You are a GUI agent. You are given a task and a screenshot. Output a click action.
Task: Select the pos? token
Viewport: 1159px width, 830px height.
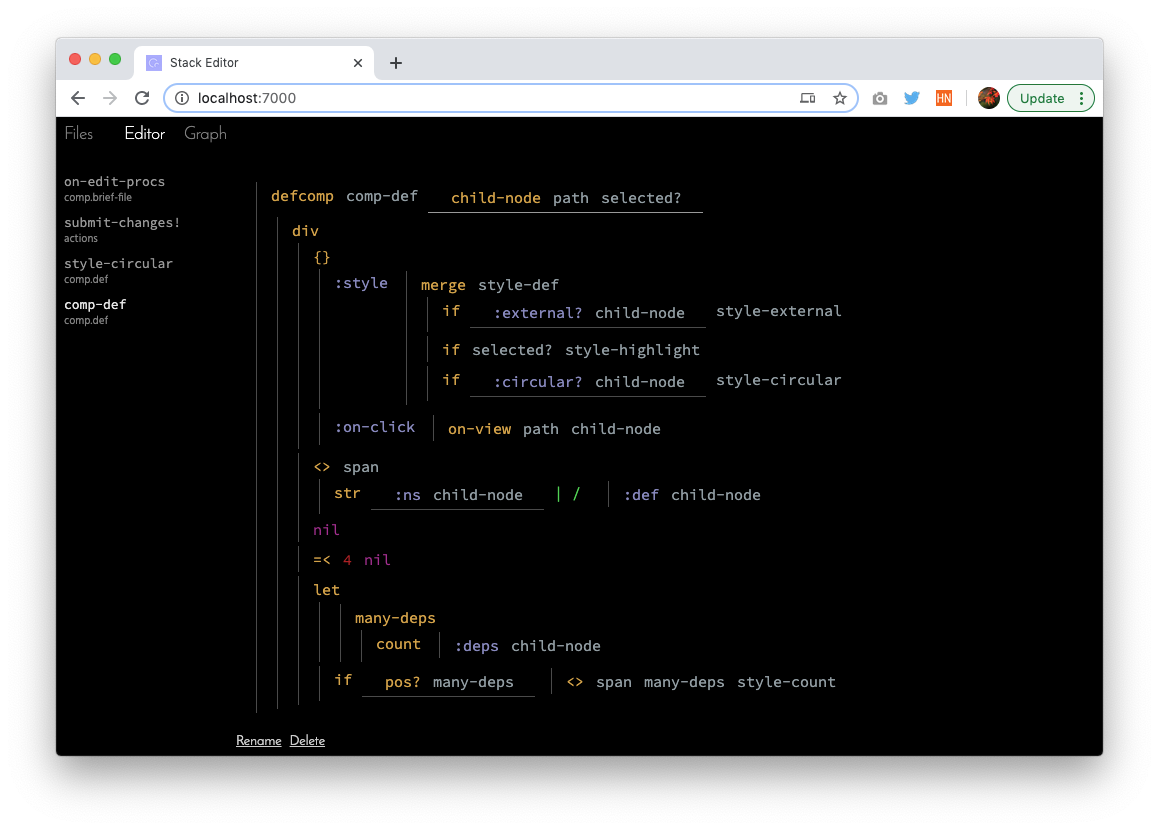pos(402,682)
